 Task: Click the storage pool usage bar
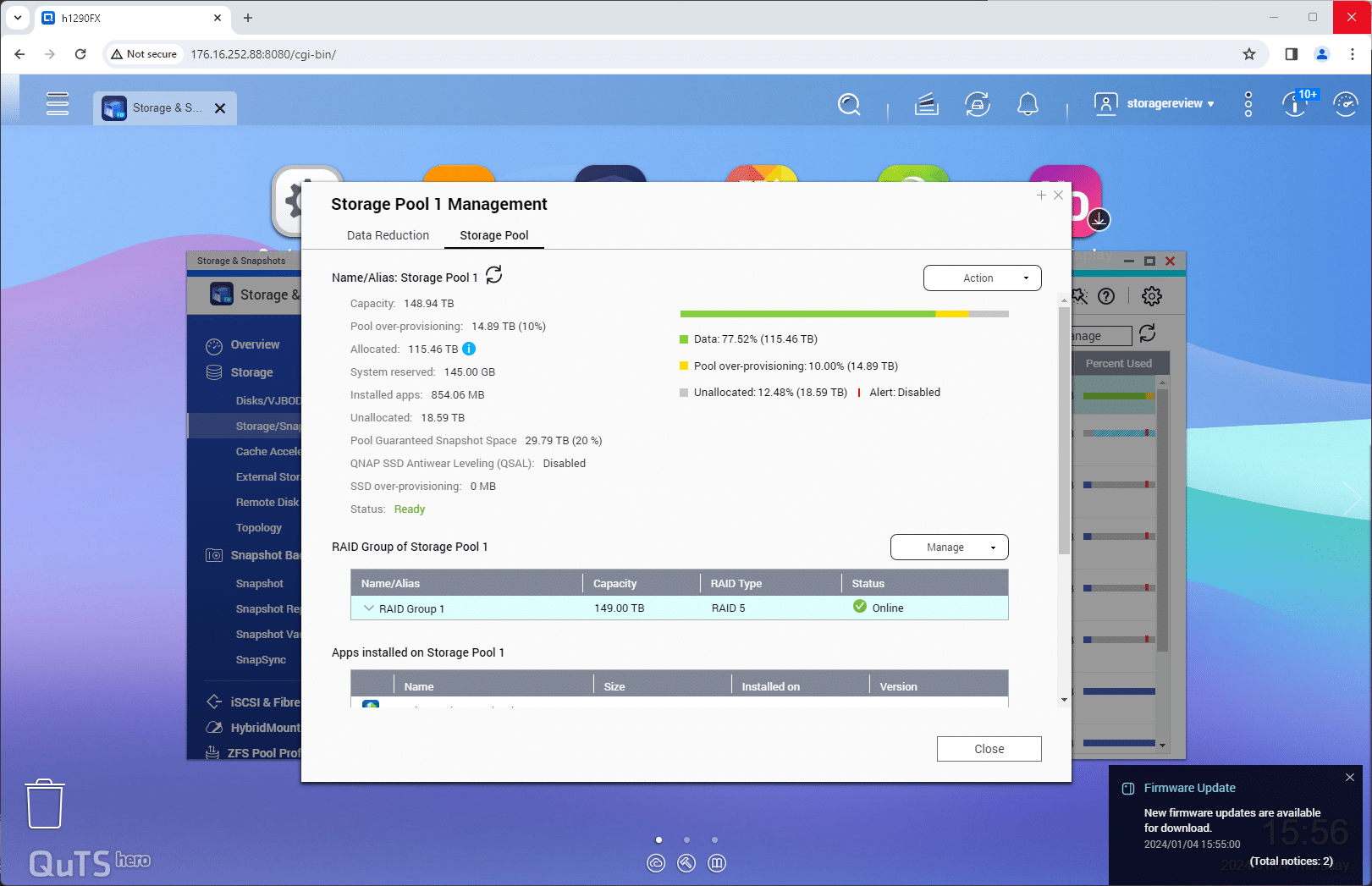click(x=844, y=314)
